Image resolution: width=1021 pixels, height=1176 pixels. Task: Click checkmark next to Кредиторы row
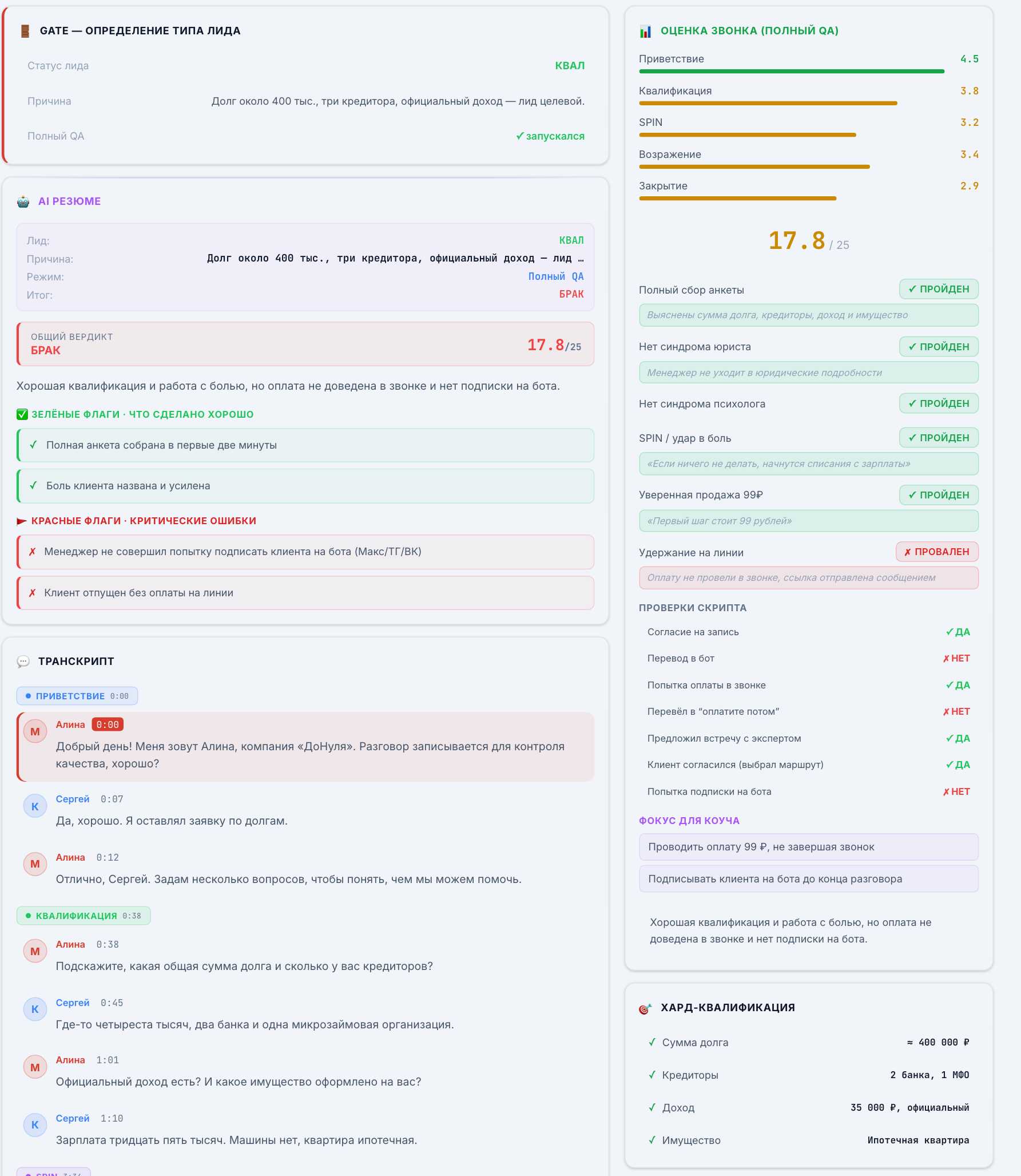652,1075
